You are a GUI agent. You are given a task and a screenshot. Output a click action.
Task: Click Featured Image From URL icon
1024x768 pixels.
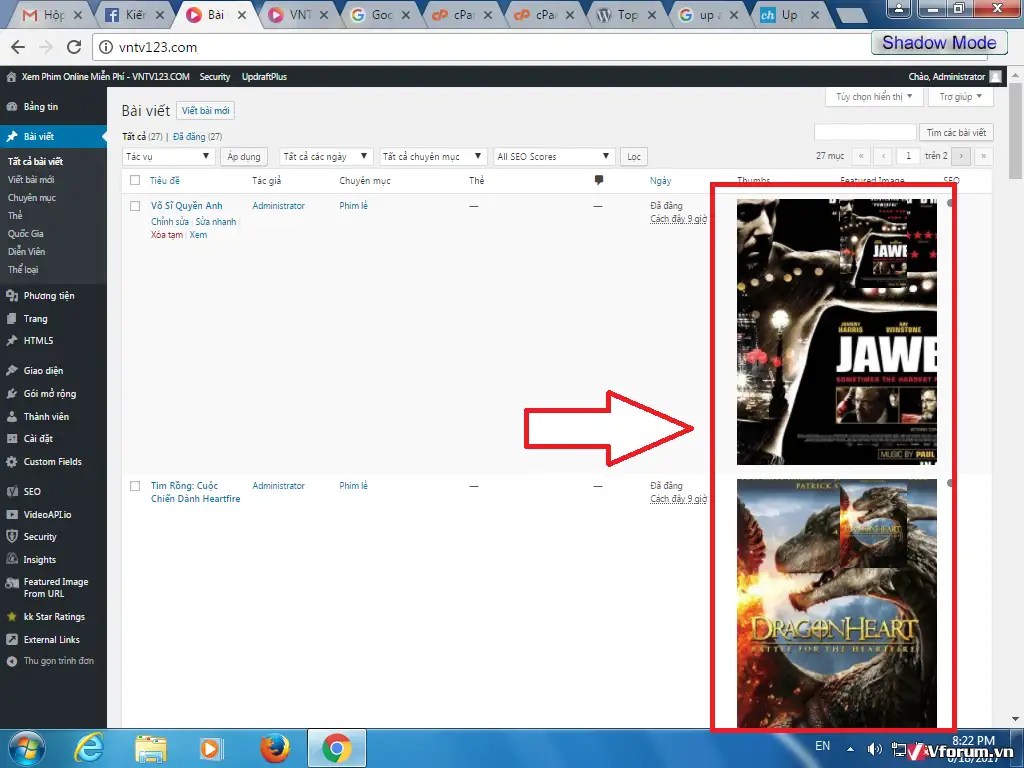tap(12, 583)
